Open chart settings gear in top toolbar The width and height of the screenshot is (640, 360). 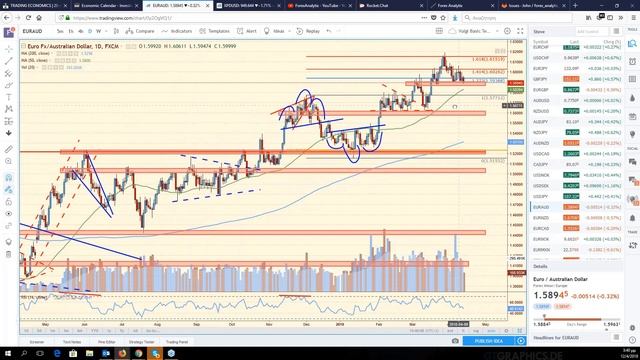[x=507, y=31]
